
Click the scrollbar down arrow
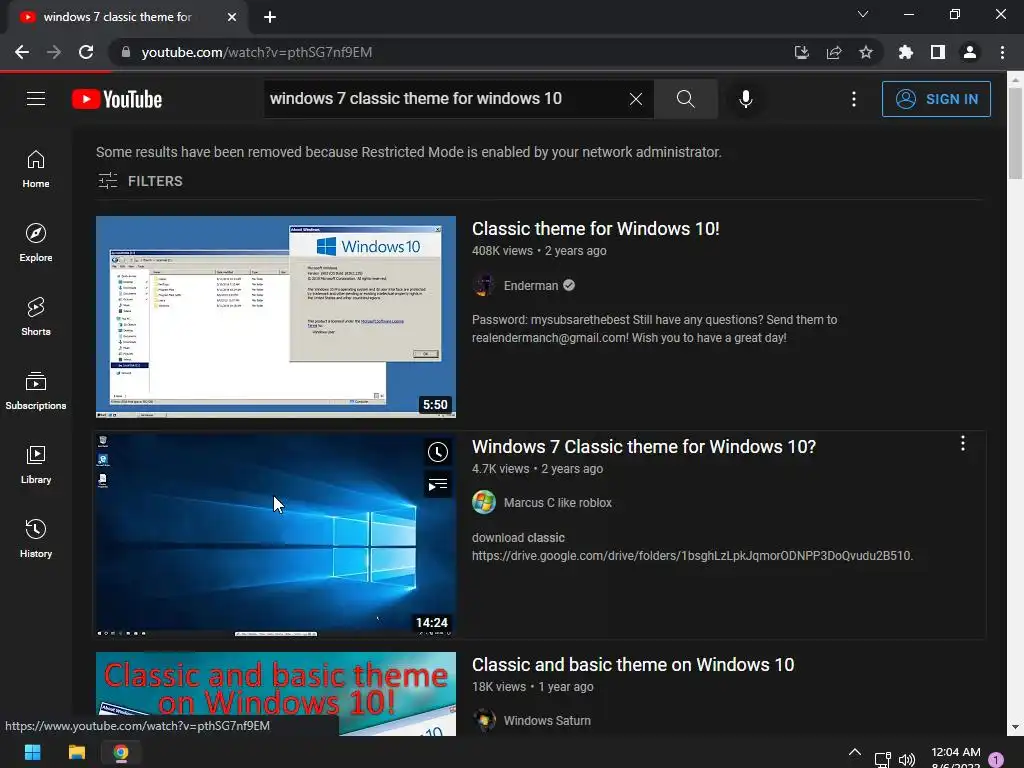1015,727
